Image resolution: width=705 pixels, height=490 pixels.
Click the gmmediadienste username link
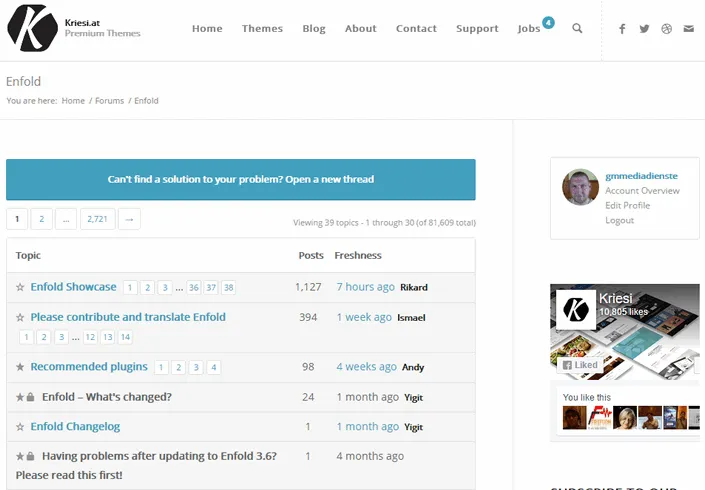point(641,176)
